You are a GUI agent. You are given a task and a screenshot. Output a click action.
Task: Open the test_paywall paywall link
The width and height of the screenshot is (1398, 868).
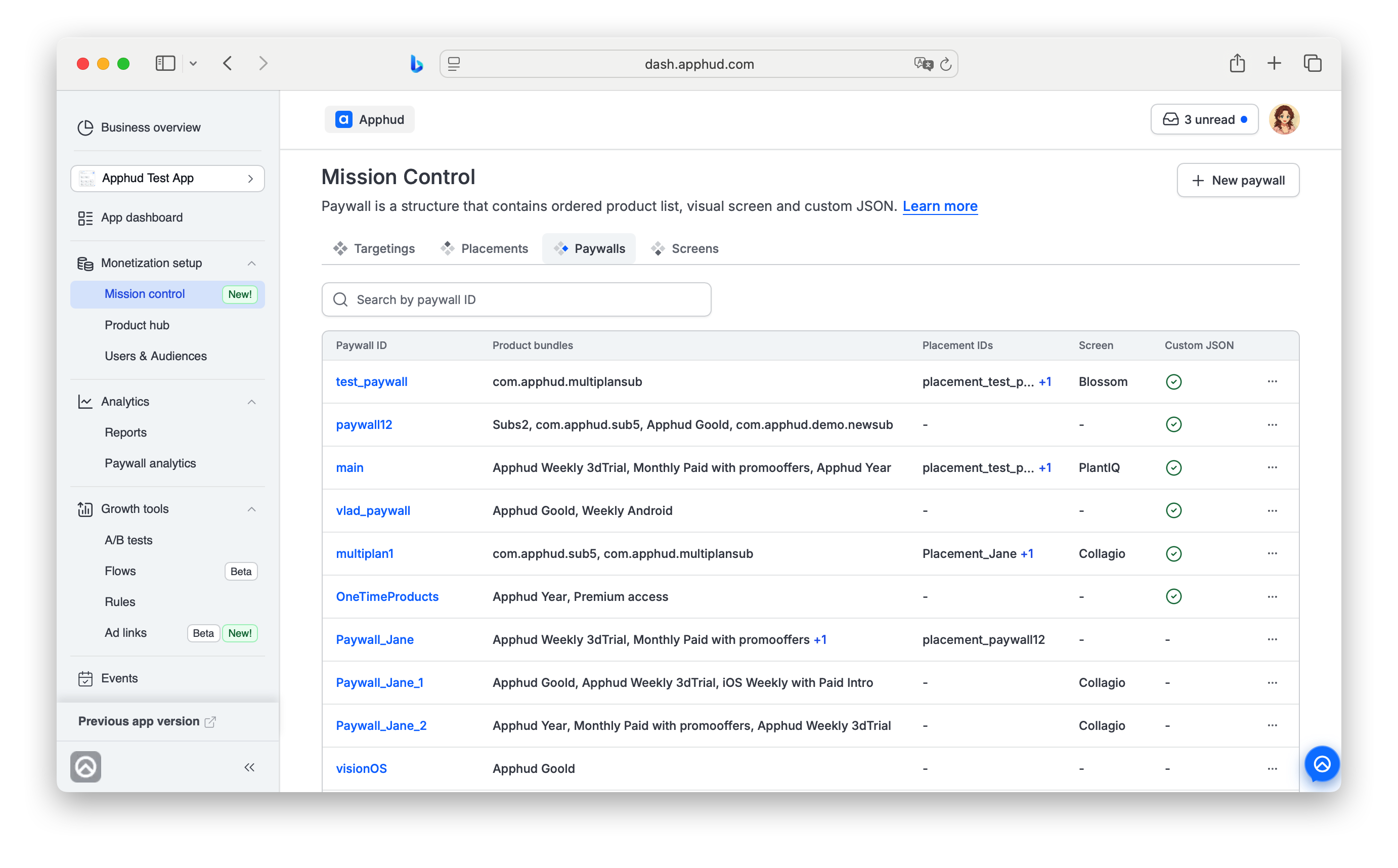click(371, 382)
